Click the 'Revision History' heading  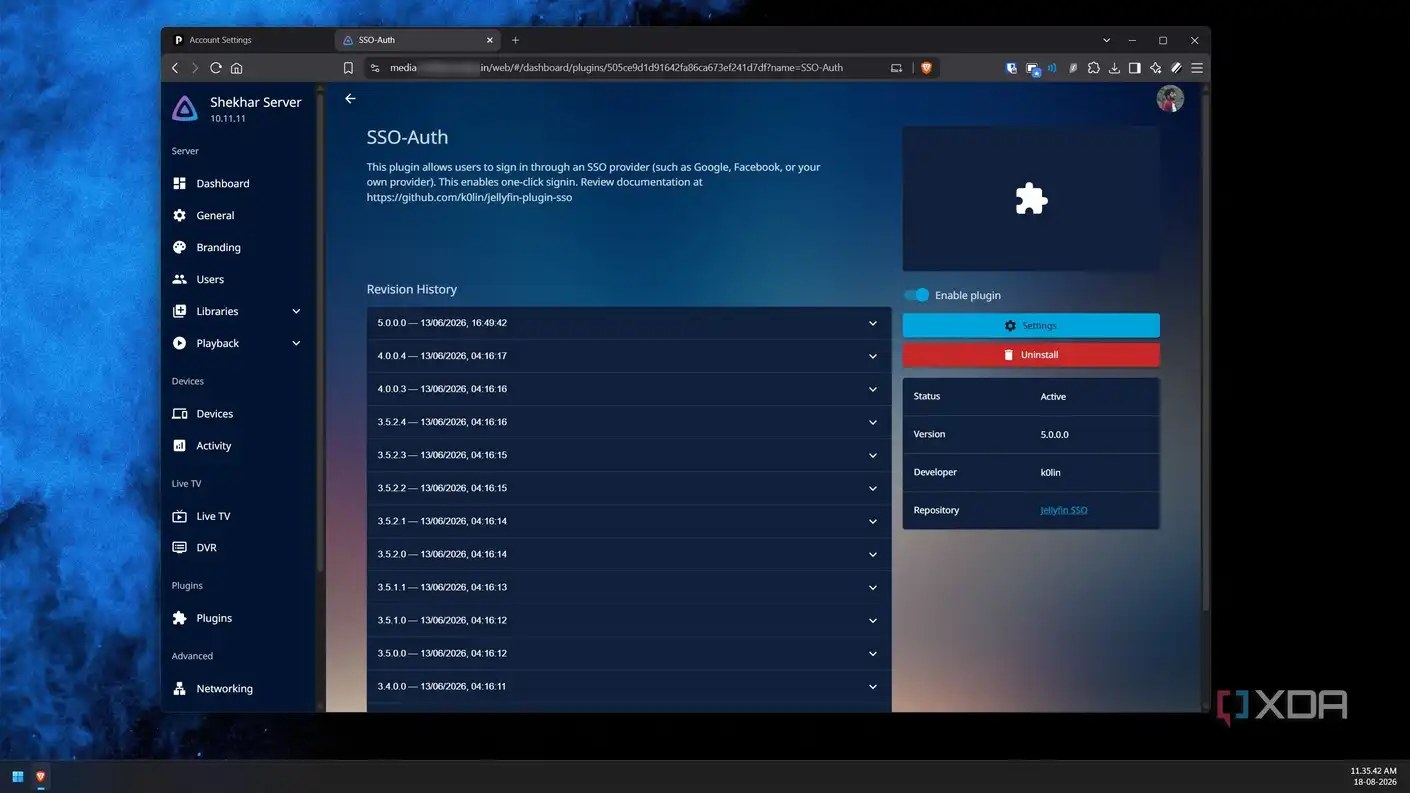[412, 289]
